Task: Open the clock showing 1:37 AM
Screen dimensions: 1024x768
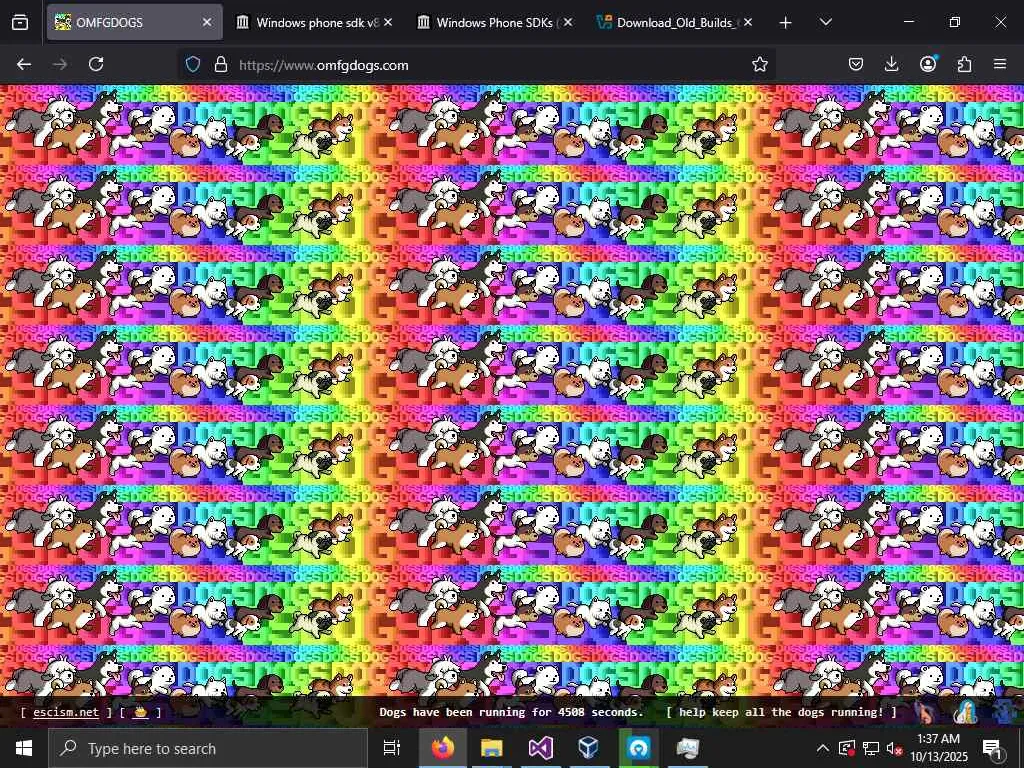Action: (x=938, y=748)
